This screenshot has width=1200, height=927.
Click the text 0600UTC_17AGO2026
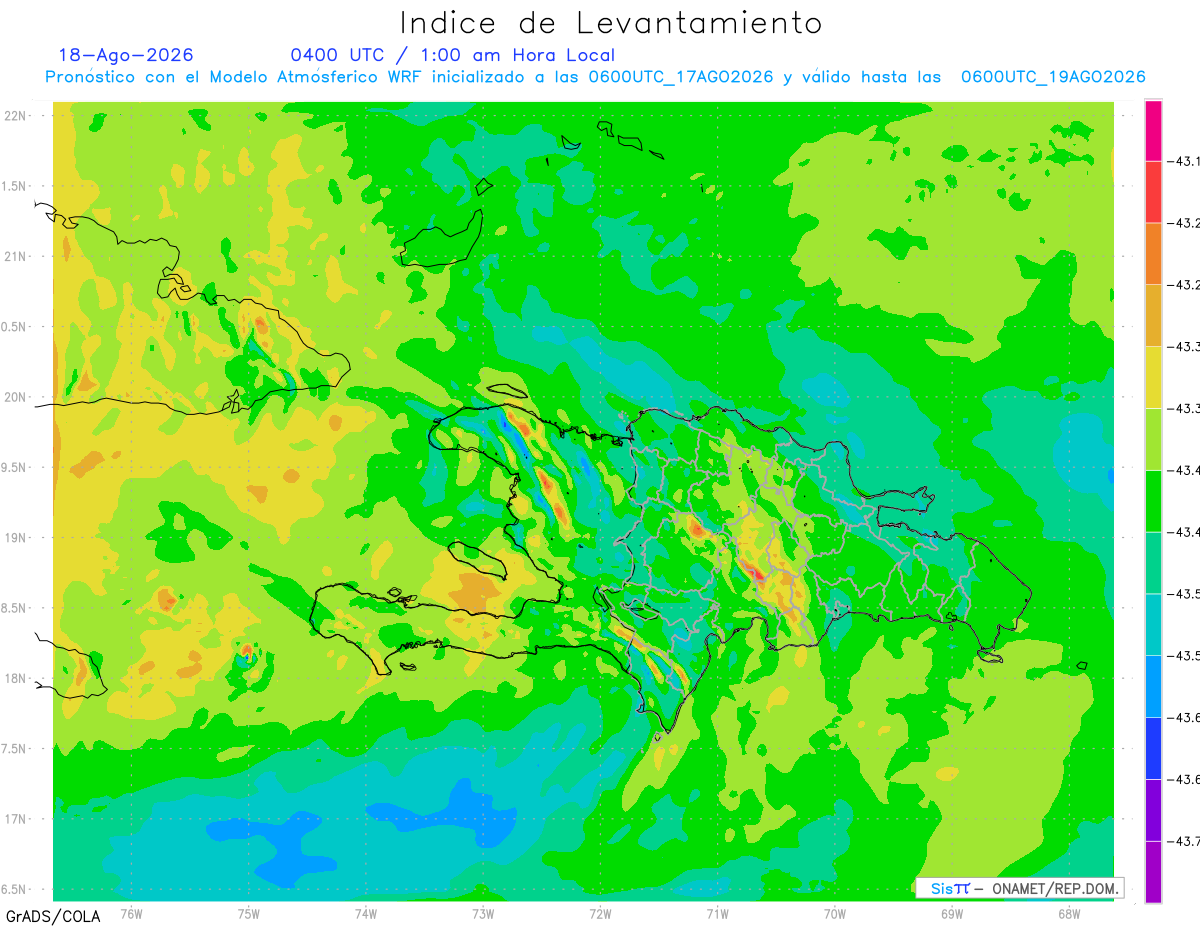[681, 77]
